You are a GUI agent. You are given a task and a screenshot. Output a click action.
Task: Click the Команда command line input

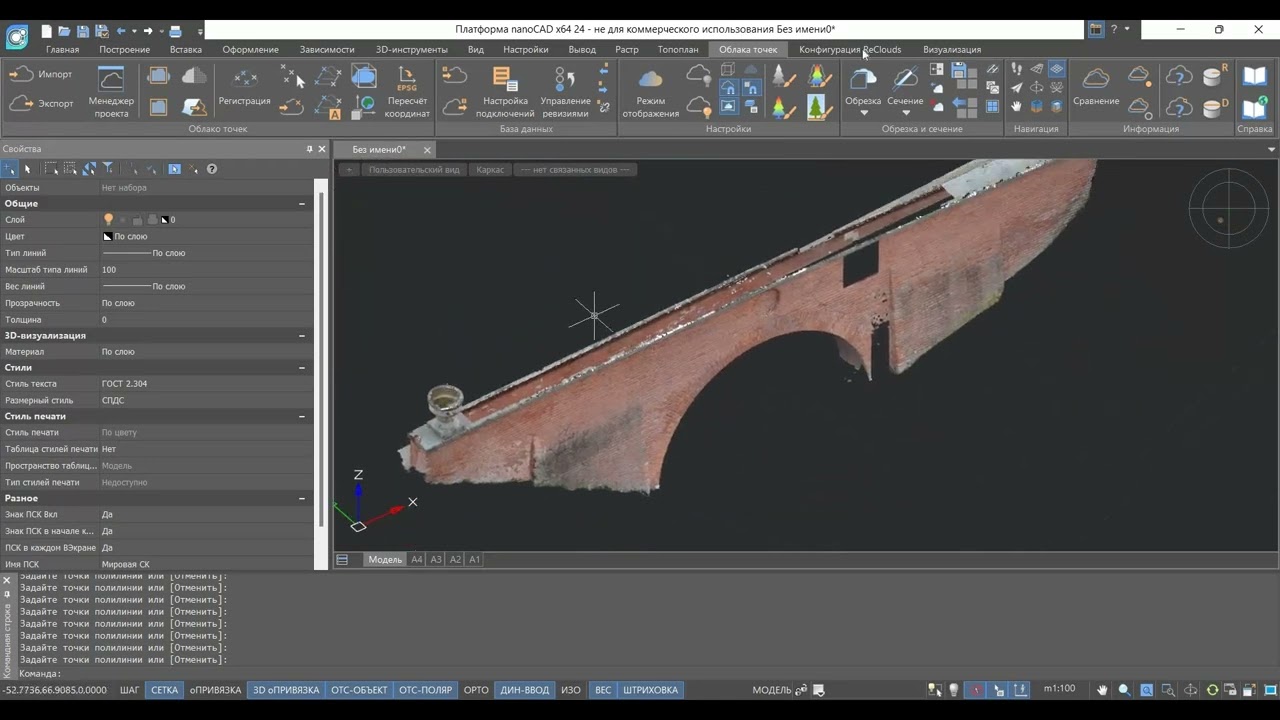point(640,674)
